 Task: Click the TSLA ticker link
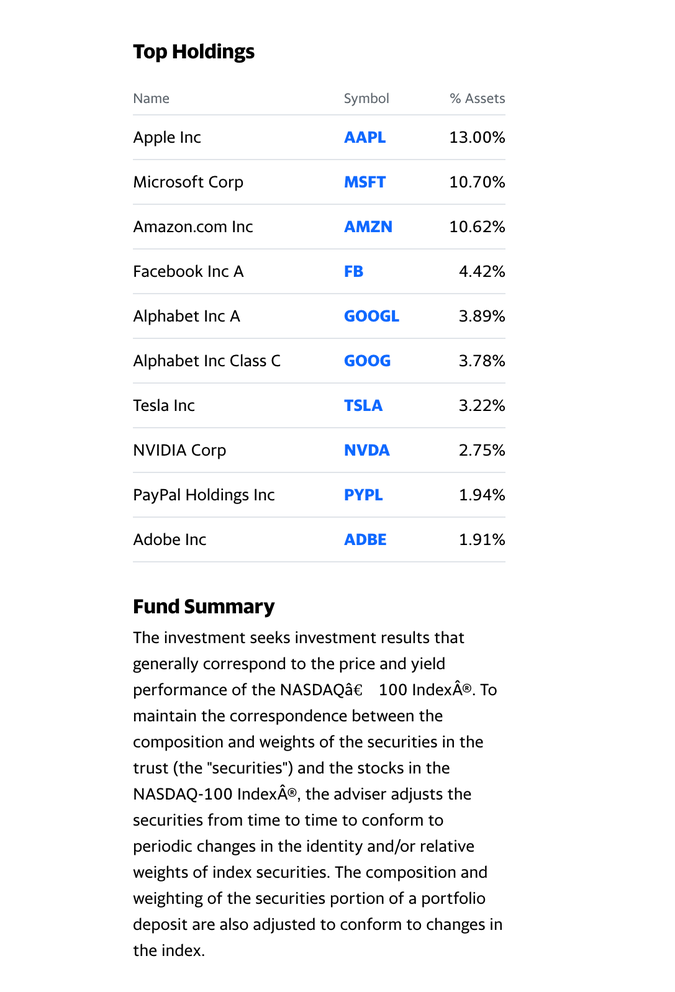(363, 405)
